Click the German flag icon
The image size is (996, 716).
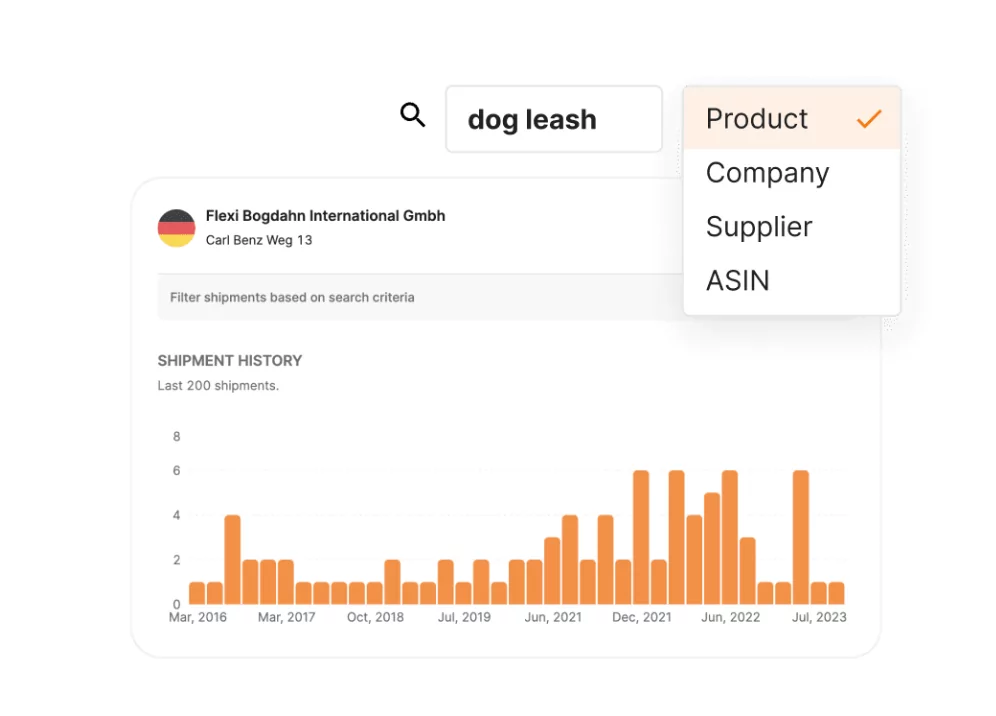pos(176,227)
